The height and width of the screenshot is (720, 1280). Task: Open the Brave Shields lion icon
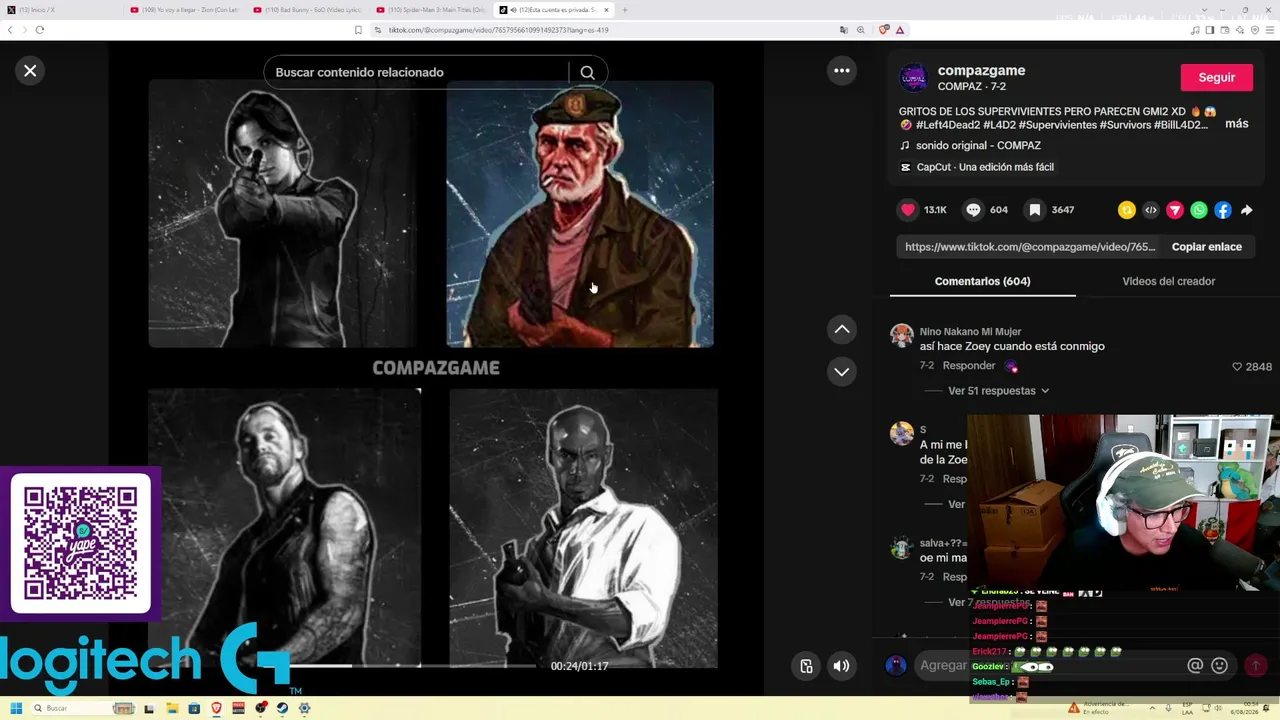tap(884, 30)
